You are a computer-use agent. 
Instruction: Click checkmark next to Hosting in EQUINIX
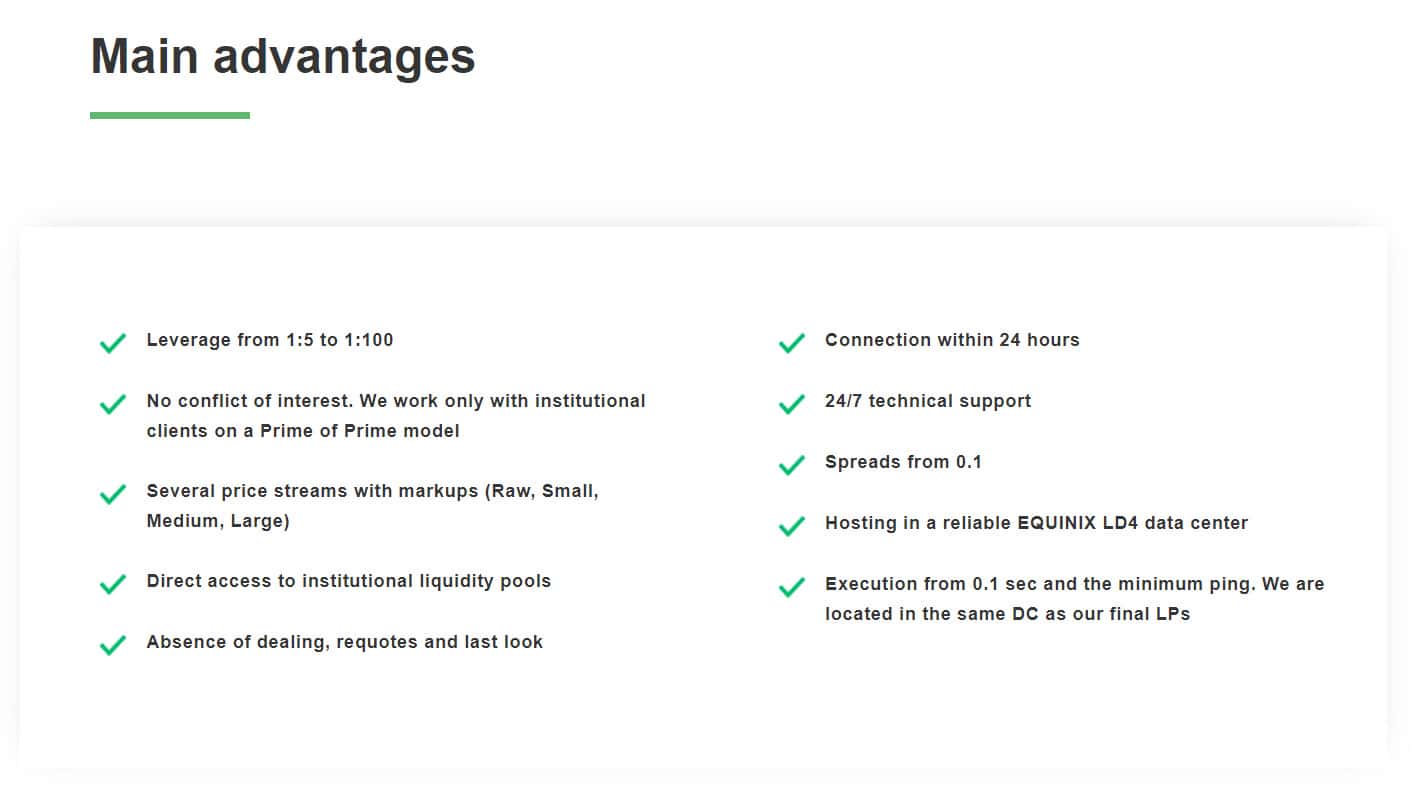[791, 526]
